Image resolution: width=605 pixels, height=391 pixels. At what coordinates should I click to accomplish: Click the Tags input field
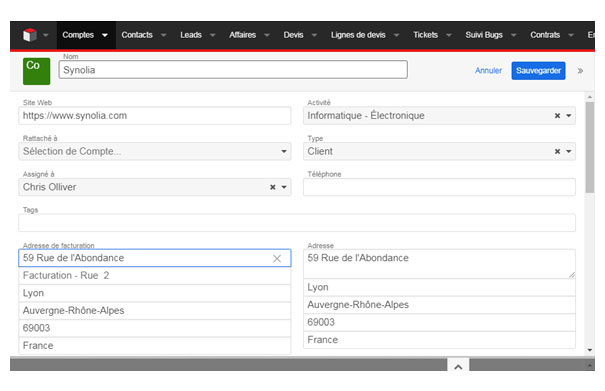297,223
